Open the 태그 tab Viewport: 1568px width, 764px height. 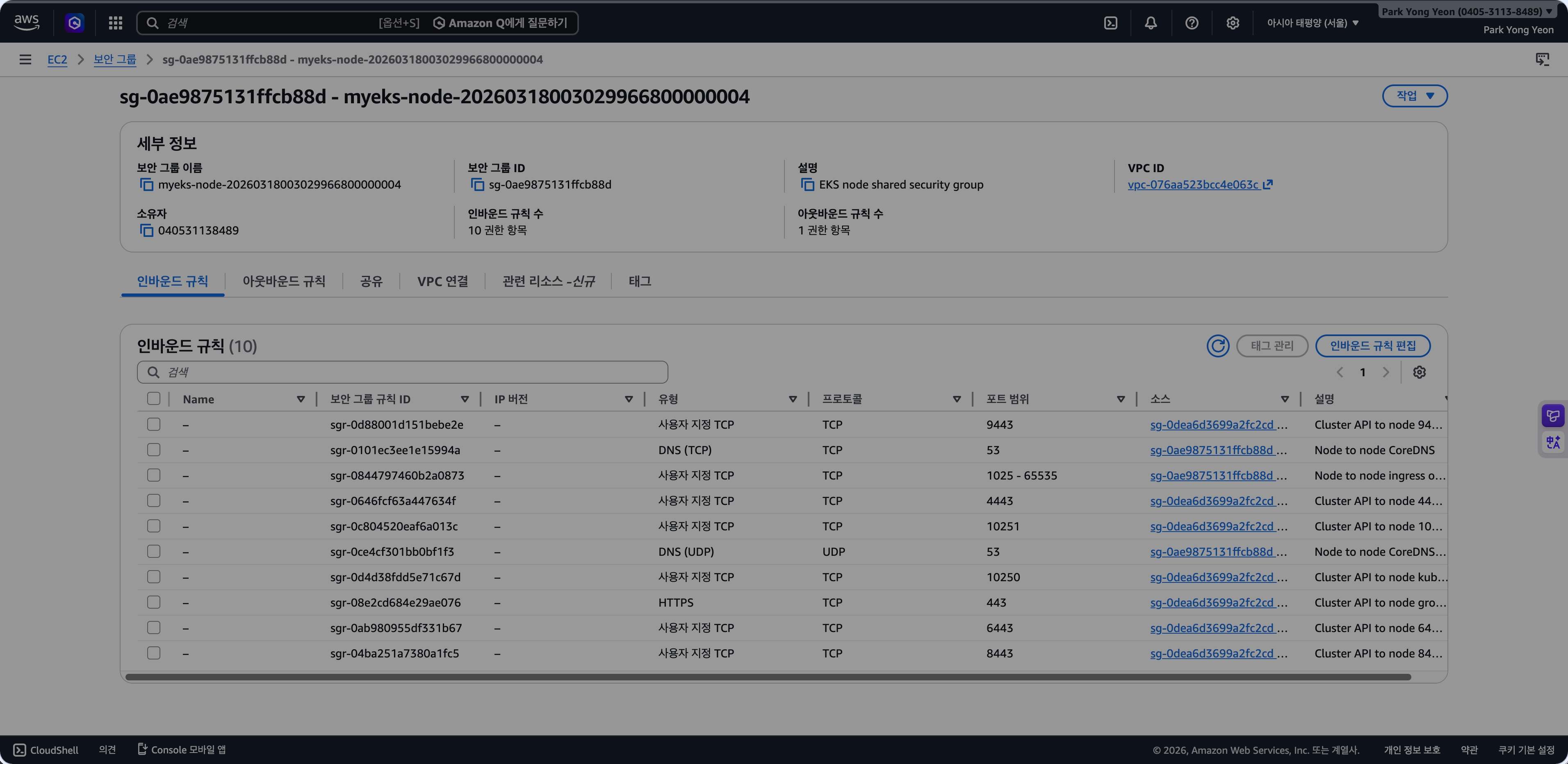click(x=639, y=281)
